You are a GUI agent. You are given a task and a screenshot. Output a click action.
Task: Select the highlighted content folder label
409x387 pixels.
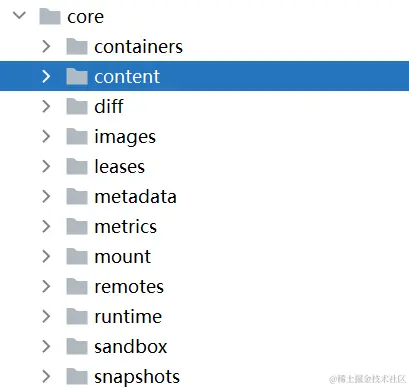[127, 77]
